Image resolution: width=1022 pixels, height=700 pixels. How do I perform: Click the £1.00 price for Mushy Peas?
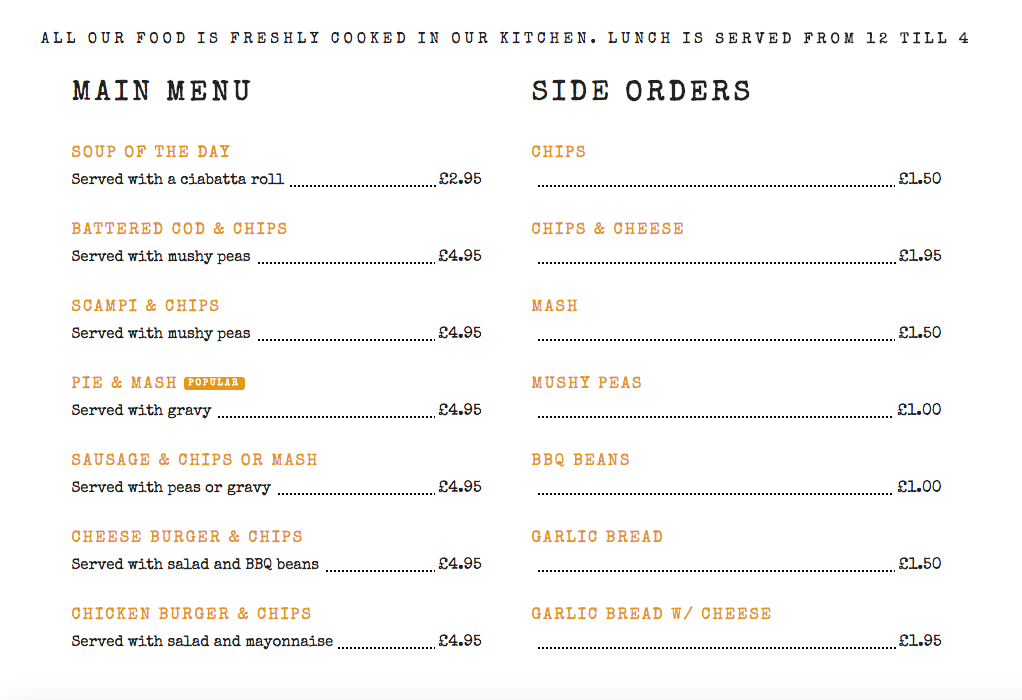click(x=920, y=410)
